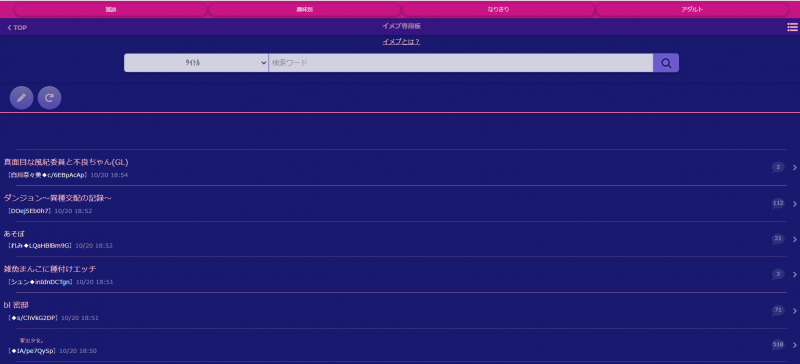Screen dimensions: 800x364
Task: Open the イメプとは？ link
Action: tap(401, 42)
